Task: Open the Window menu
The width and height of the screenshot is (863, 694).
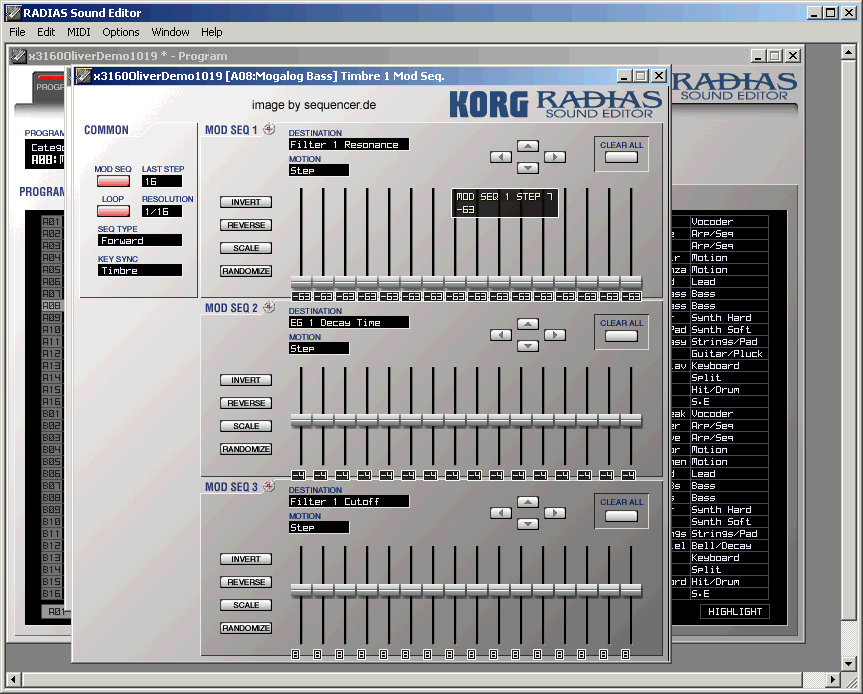Action: pyautogui.click(x=170, y=32)
